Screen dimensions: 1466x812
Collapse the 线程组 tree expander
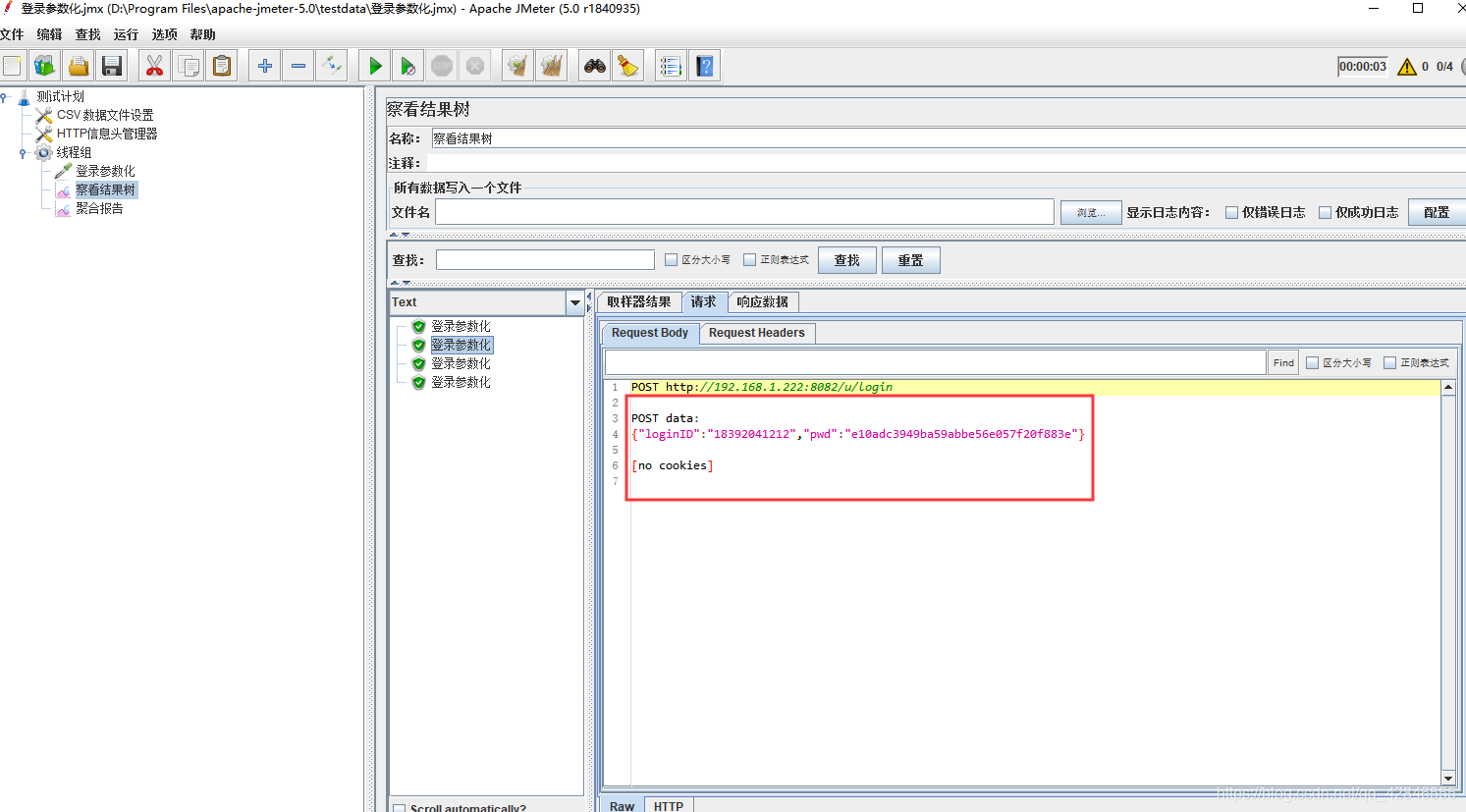[x=23, y=152]
